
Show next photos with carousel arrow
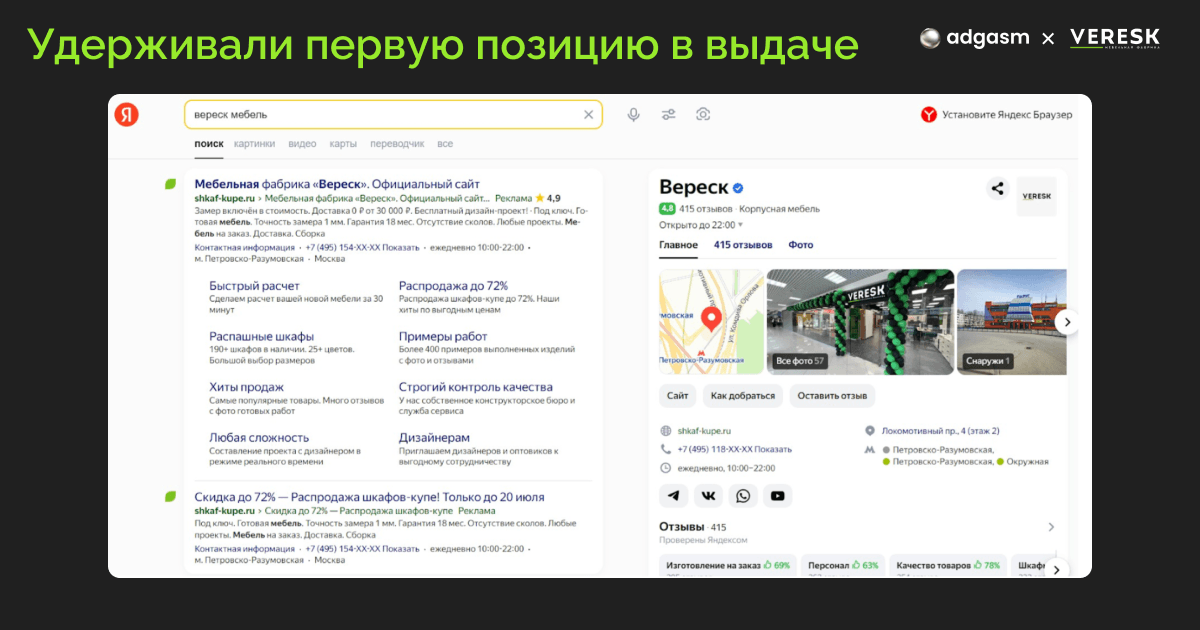tap(1067, 322)
